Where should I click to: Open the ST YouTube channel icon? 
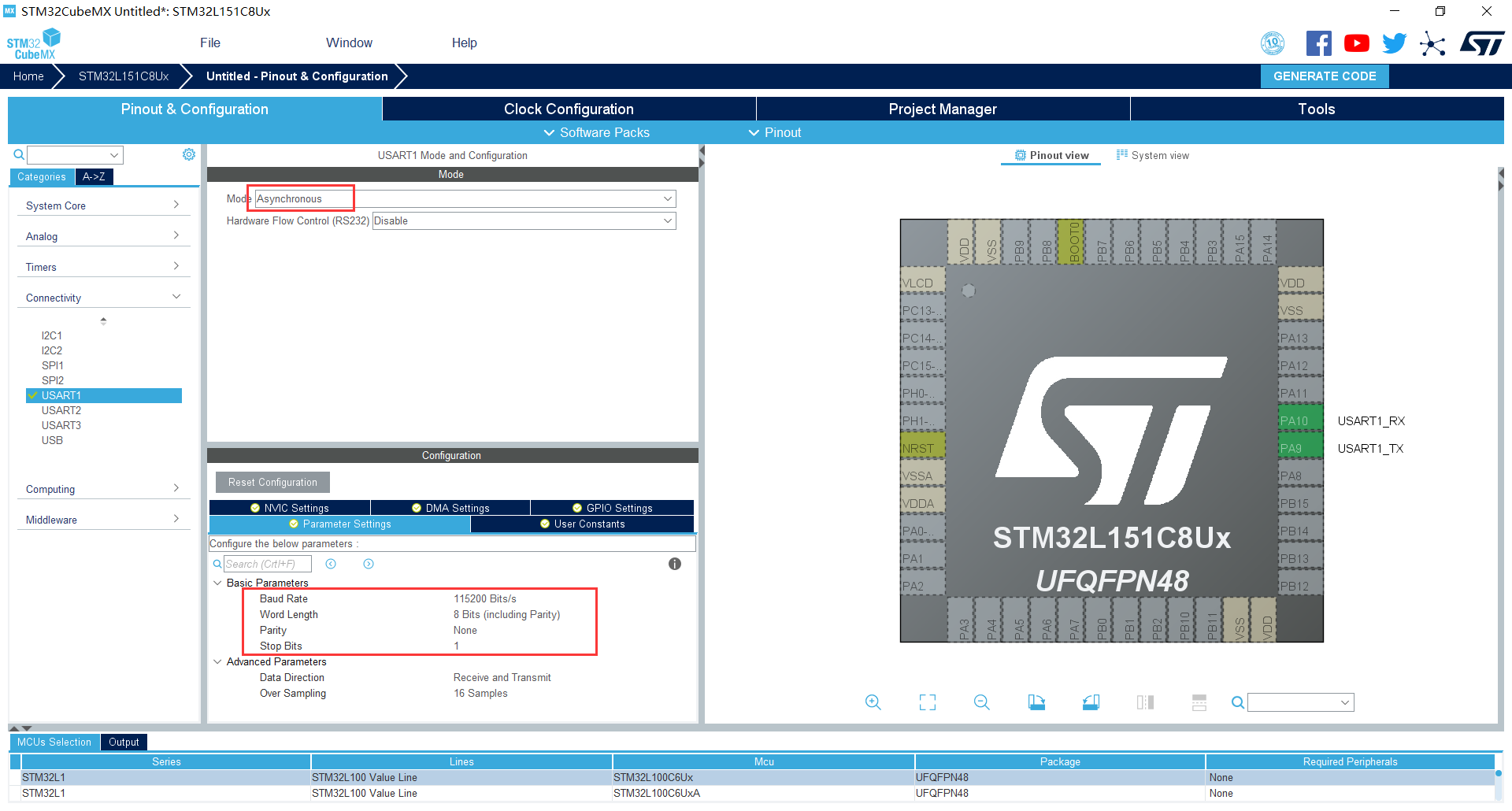[x=1356, y=43]
